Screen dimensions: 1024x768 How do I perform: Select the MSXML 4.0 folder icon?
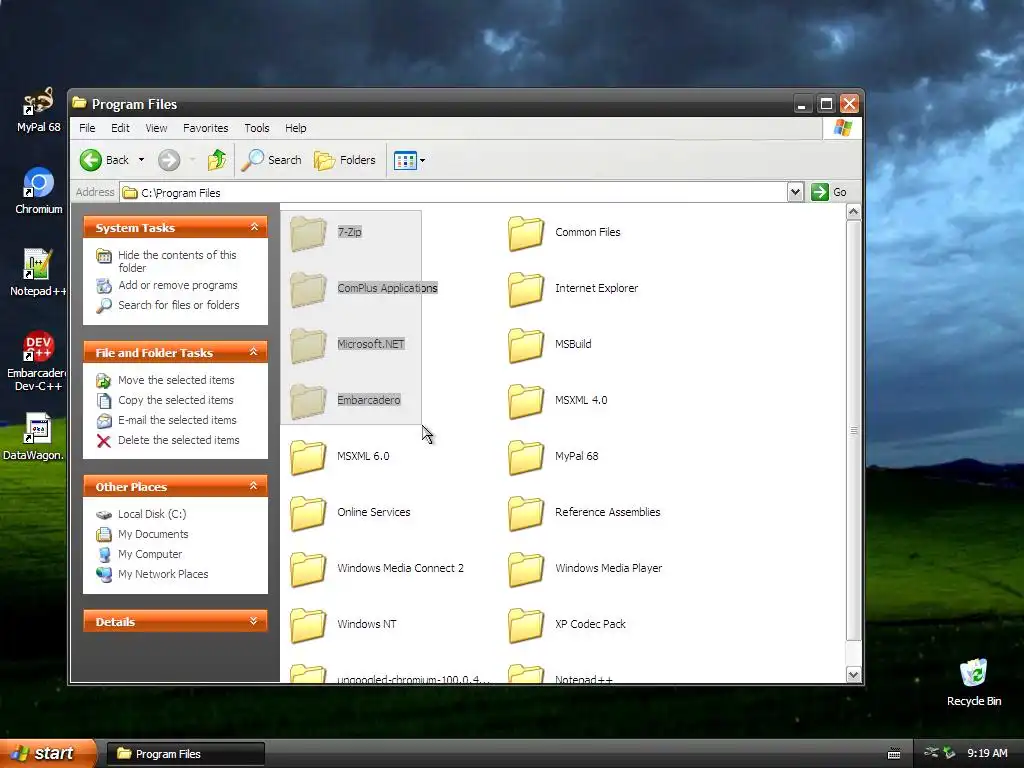coord(526,401)
